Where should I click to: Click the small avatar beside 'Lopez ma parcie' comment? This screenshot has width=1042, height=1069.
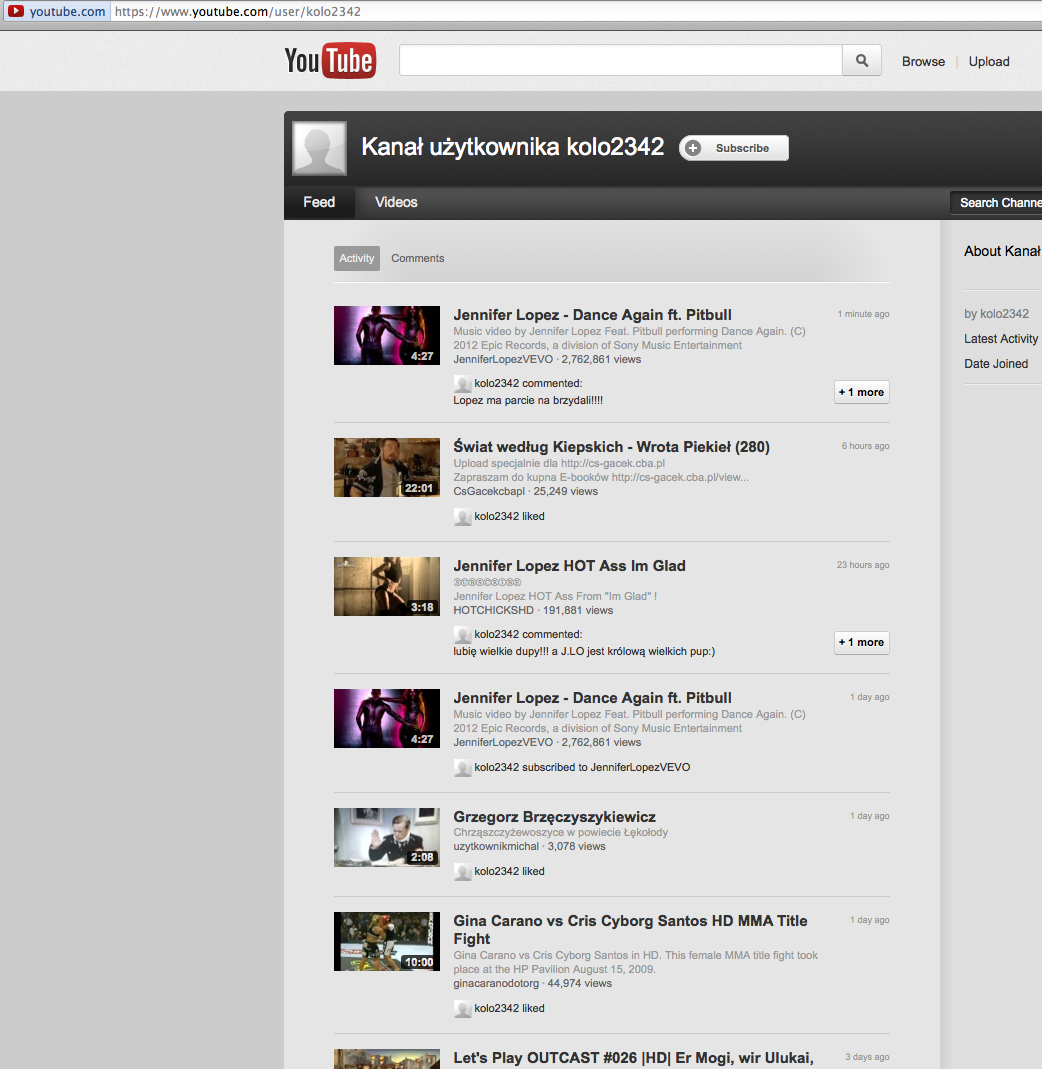pos(462,384)
